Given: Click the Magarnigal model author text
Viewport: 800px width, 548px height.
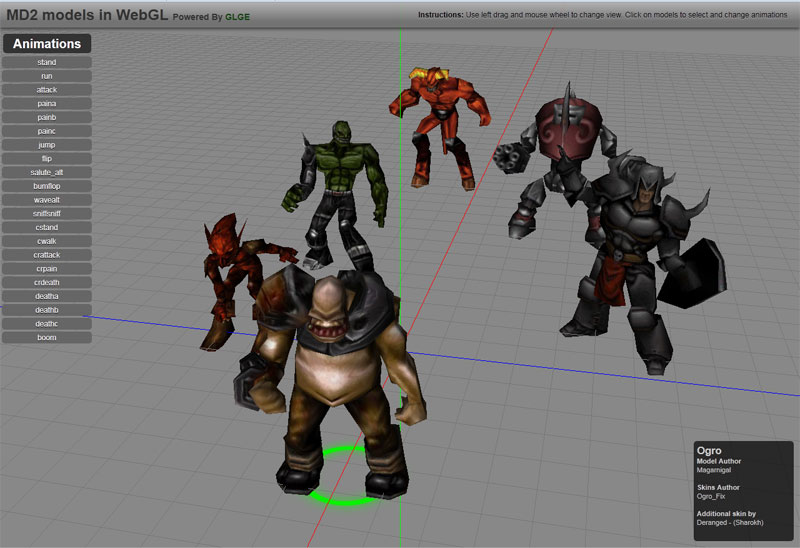Looking at the screenshot, I should point(714,470).
